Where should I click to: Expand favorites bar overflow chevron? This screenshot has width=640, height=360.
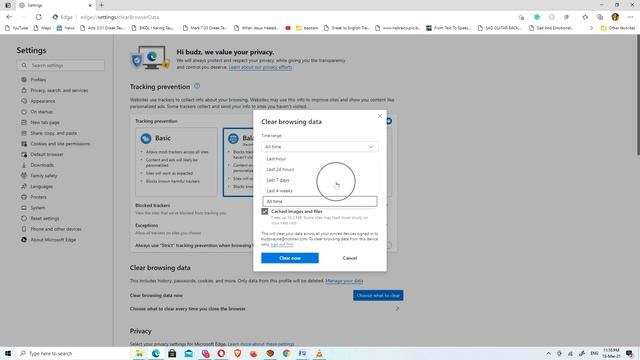pos(591,28)
